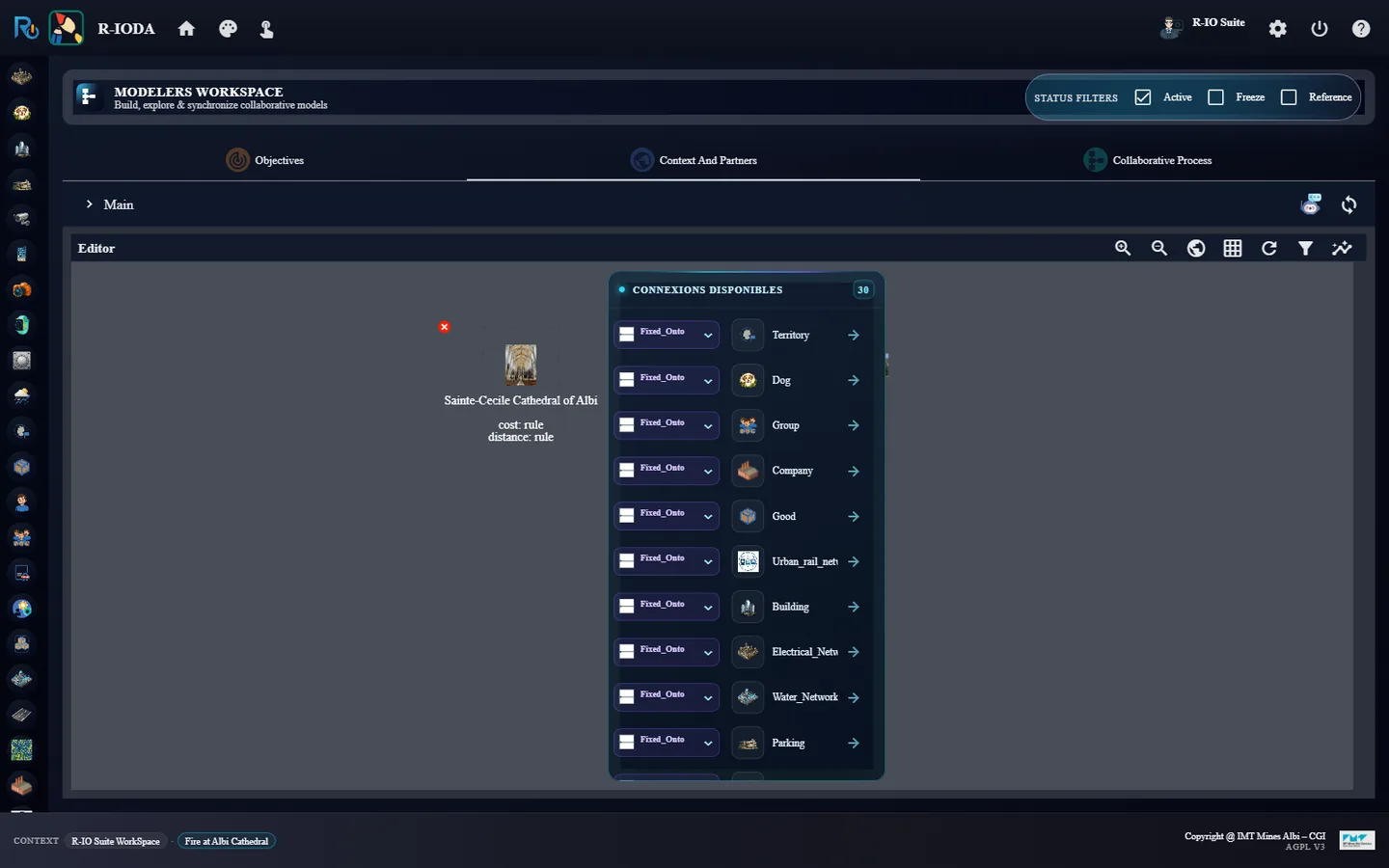Image resolution: width=1389 pixels, height=868 pixels.
Task: Click the robot assistant icon beside Main
Action: pos(1311,203)
